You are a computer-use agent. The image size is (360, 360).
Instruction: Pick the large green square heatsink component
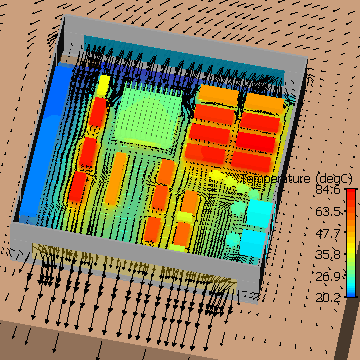coord(147,117)
